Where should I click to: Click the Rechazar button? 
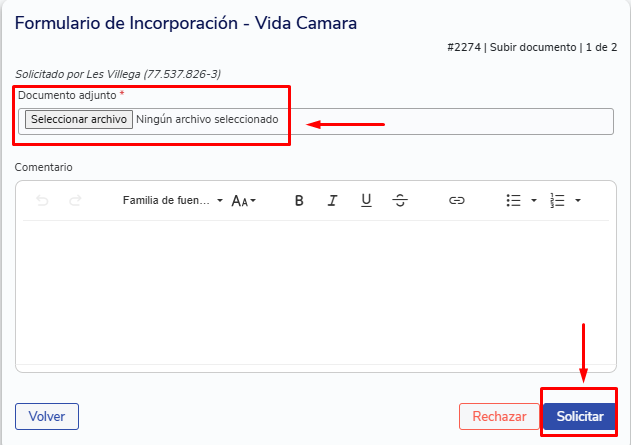point(499,416)
